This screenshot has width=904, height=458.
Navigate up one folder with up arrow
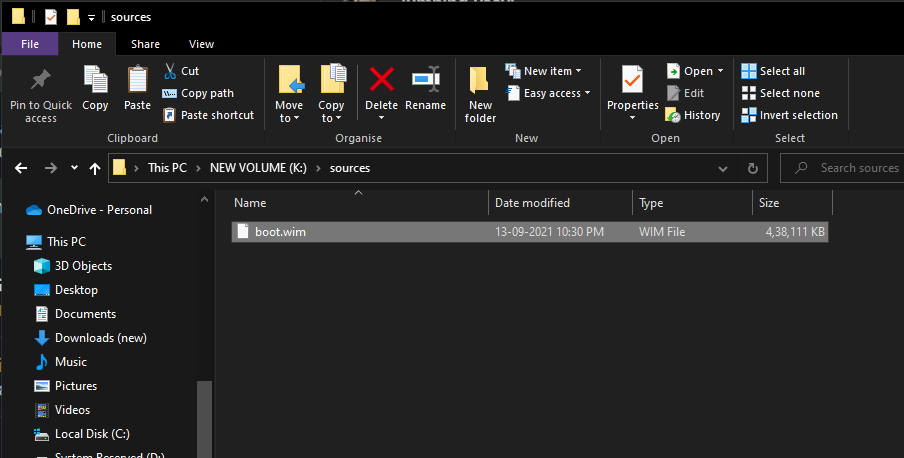(94, 168)
